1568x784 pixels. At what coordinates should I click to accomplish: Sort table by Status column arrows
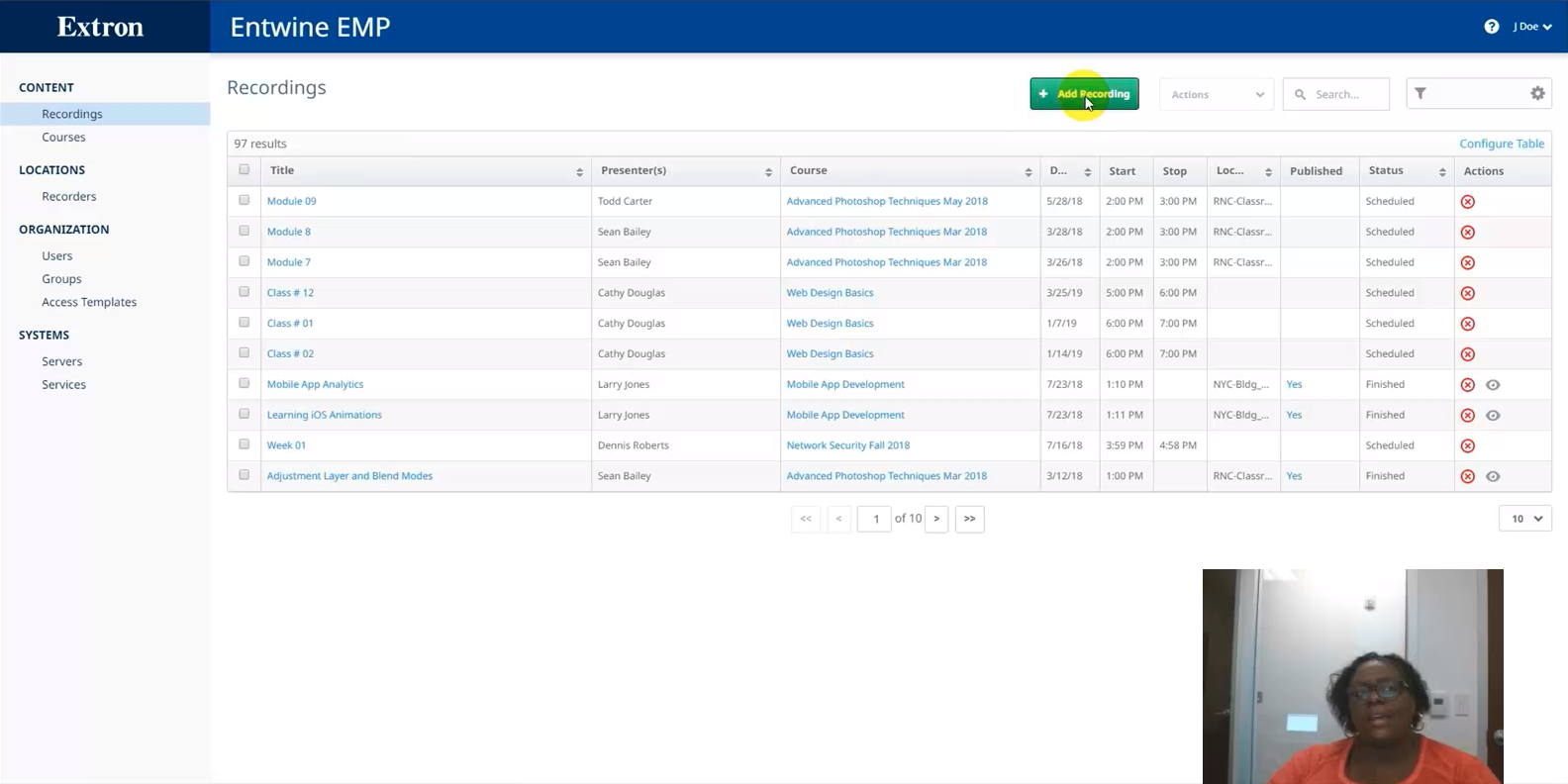click(x=1442, y=172)
